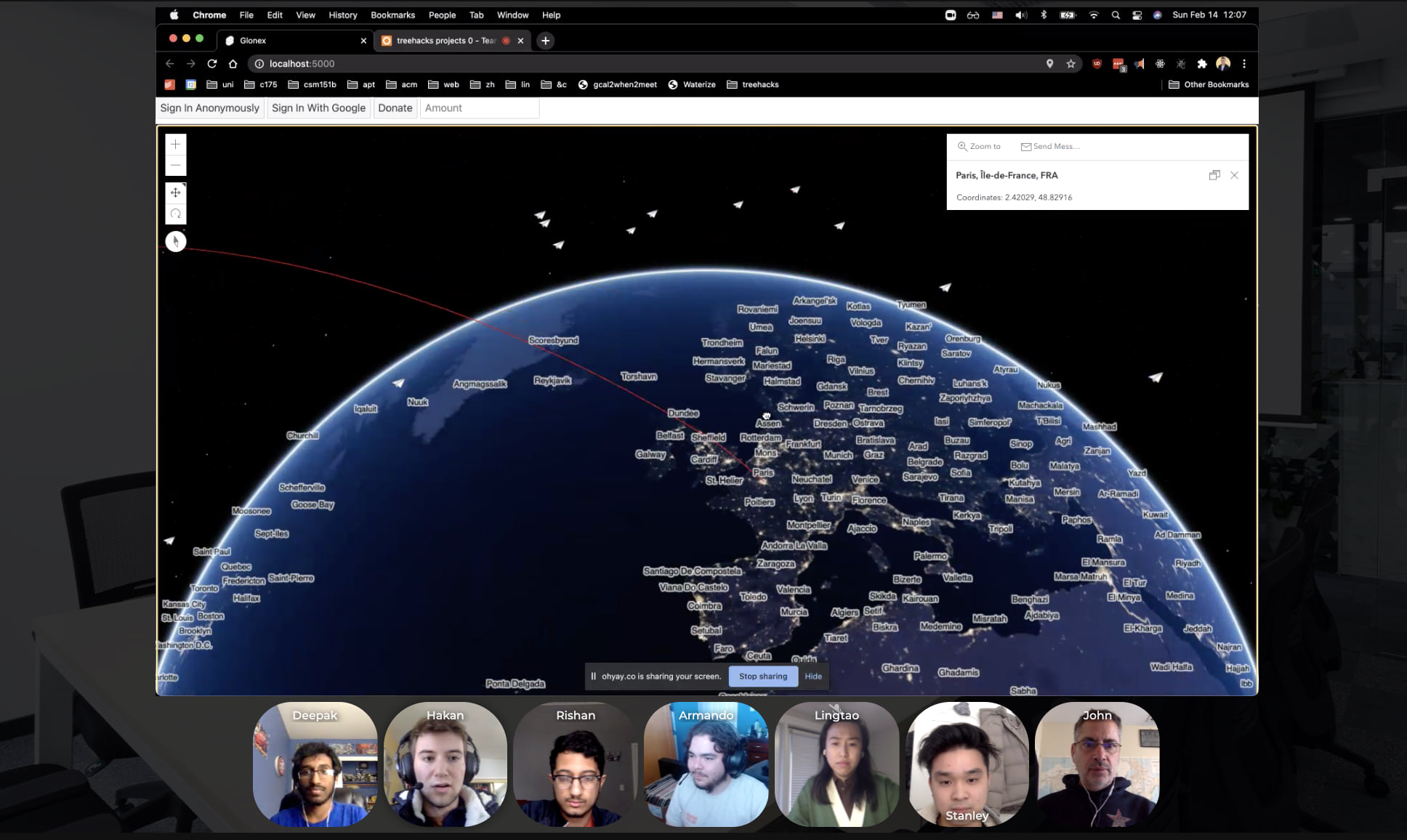Stop sharing the screen
The height and width of the screenshot is (840, 1407).
763,676
